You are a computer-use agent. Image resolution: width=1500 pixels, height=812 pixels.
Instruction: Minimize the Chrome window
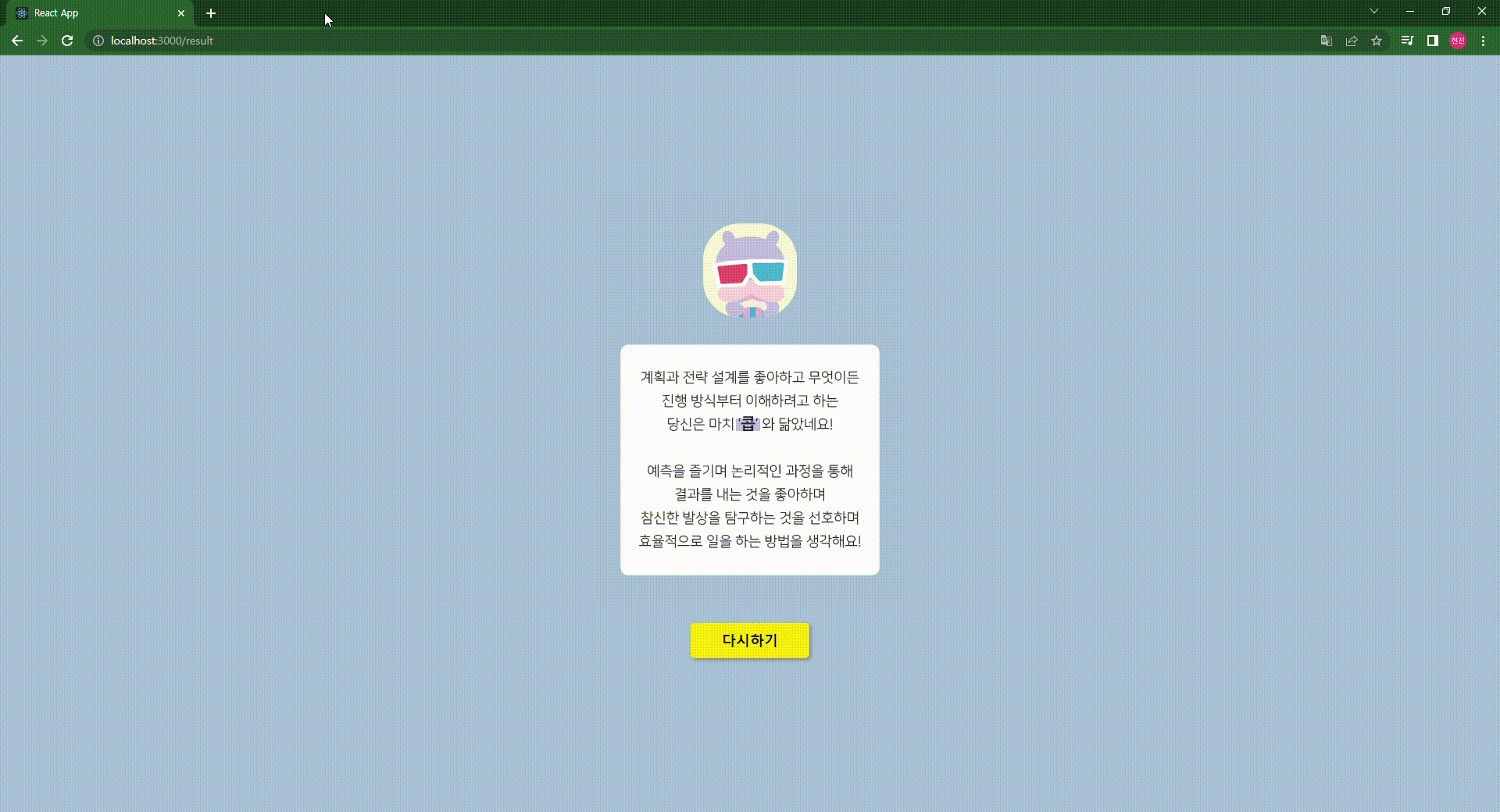click(x=1410, y=12)
